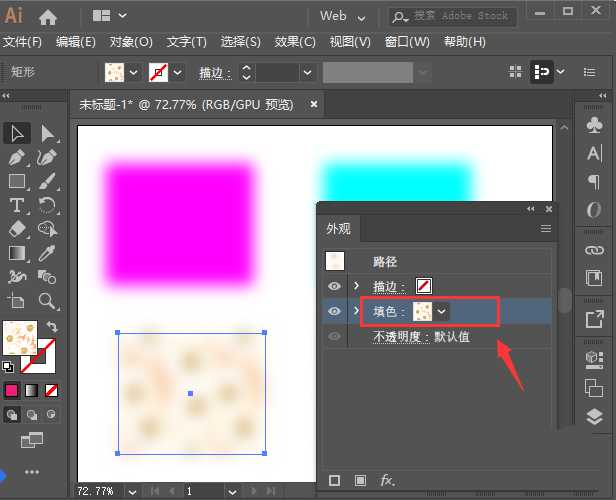Click Add New Effect fx button
Screen dimensions: 616x500
tap(387, 481)
